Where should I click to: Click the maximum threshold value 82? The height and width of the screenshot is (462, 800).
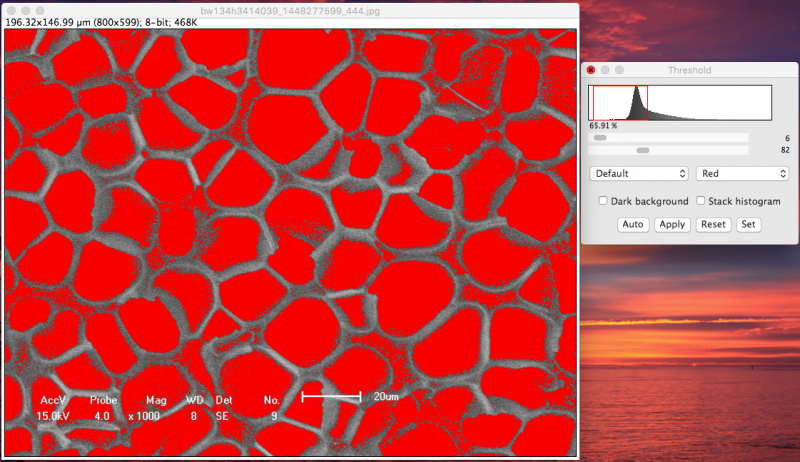(785, 150)
